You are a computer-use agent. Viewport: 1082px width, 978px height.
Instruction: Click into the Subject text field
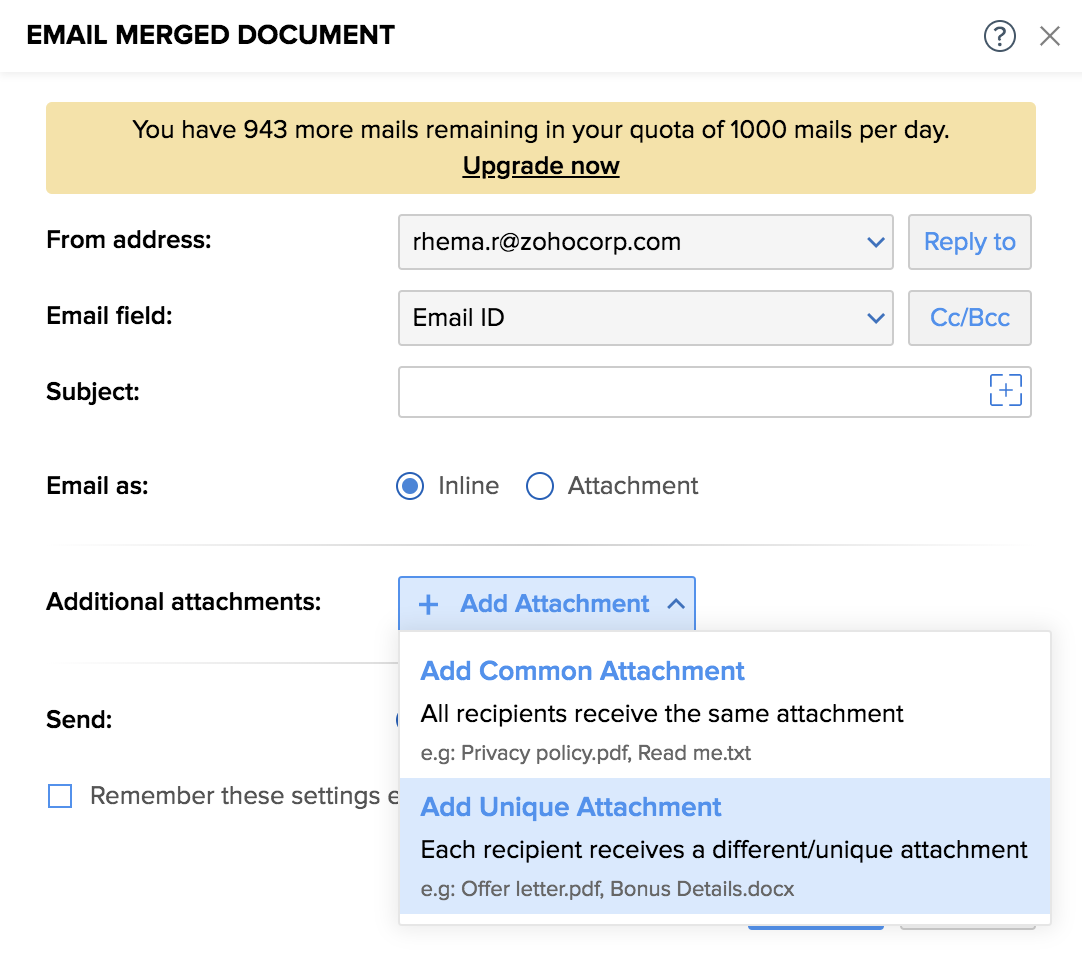click(x=690, y=391)
